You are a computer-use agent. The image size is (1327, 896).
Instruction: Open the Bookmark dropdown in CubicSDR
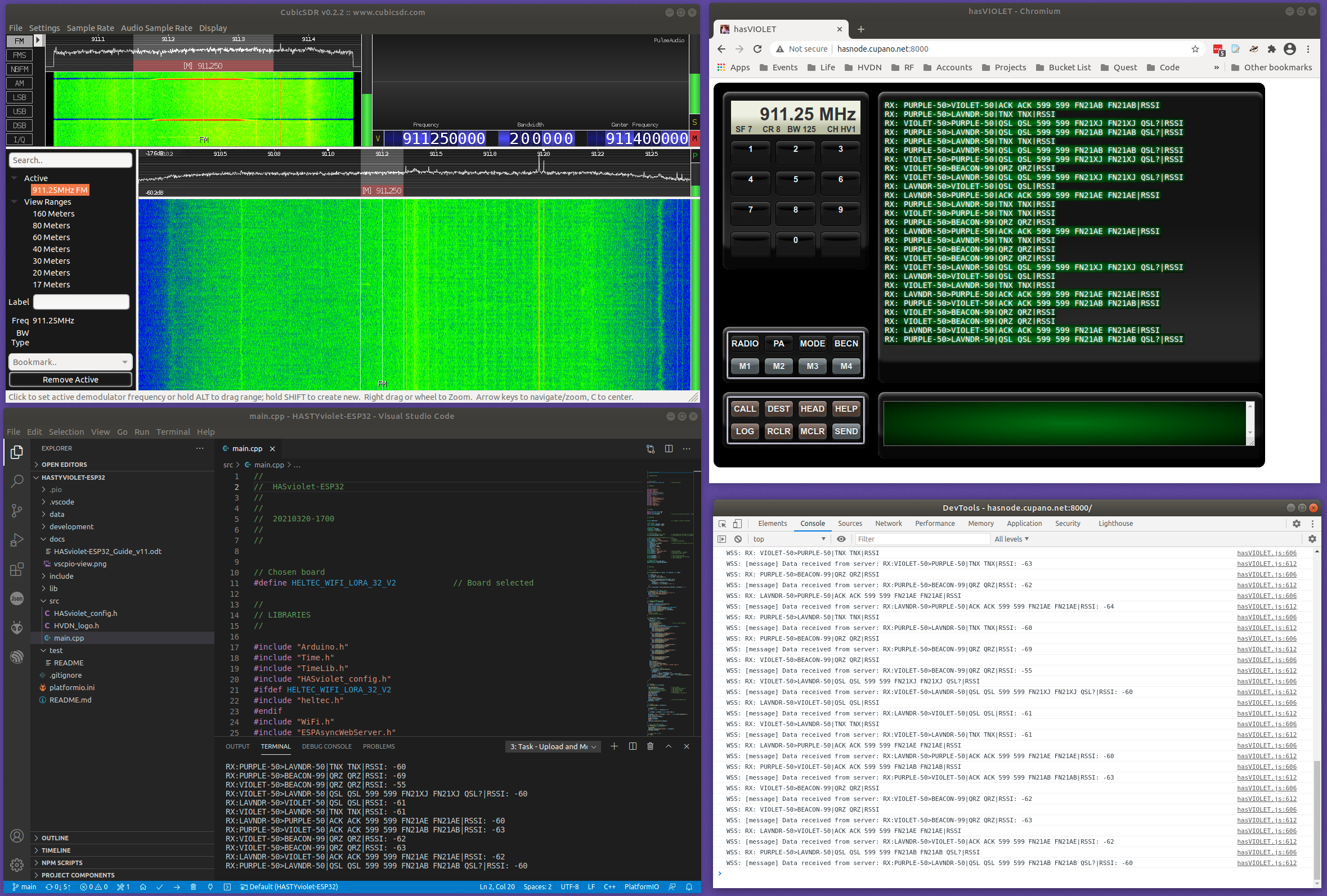tap(70, 362)
